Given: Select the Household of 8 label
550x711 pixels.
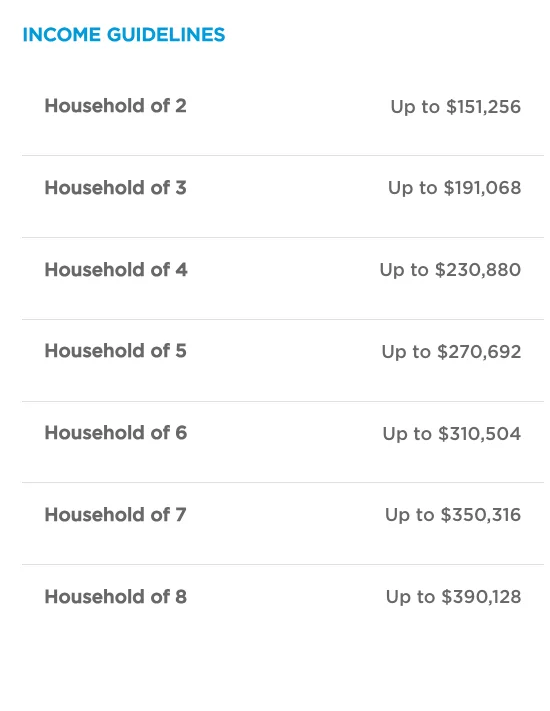Looking at the screenshot, I should tap(116, 597).
